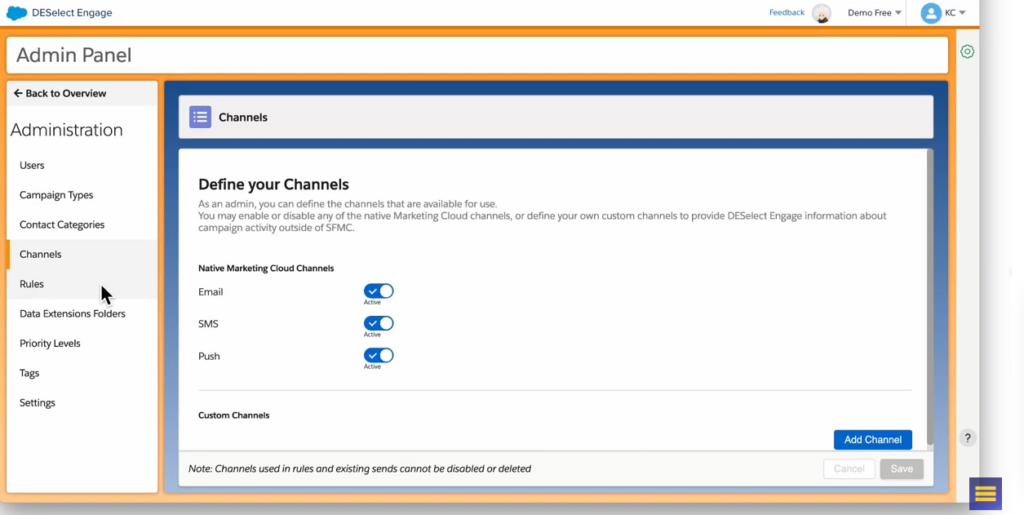Switch off the Push channel toggle
The height and width of the screenshot is (515, 1024).
click(378, 355)
